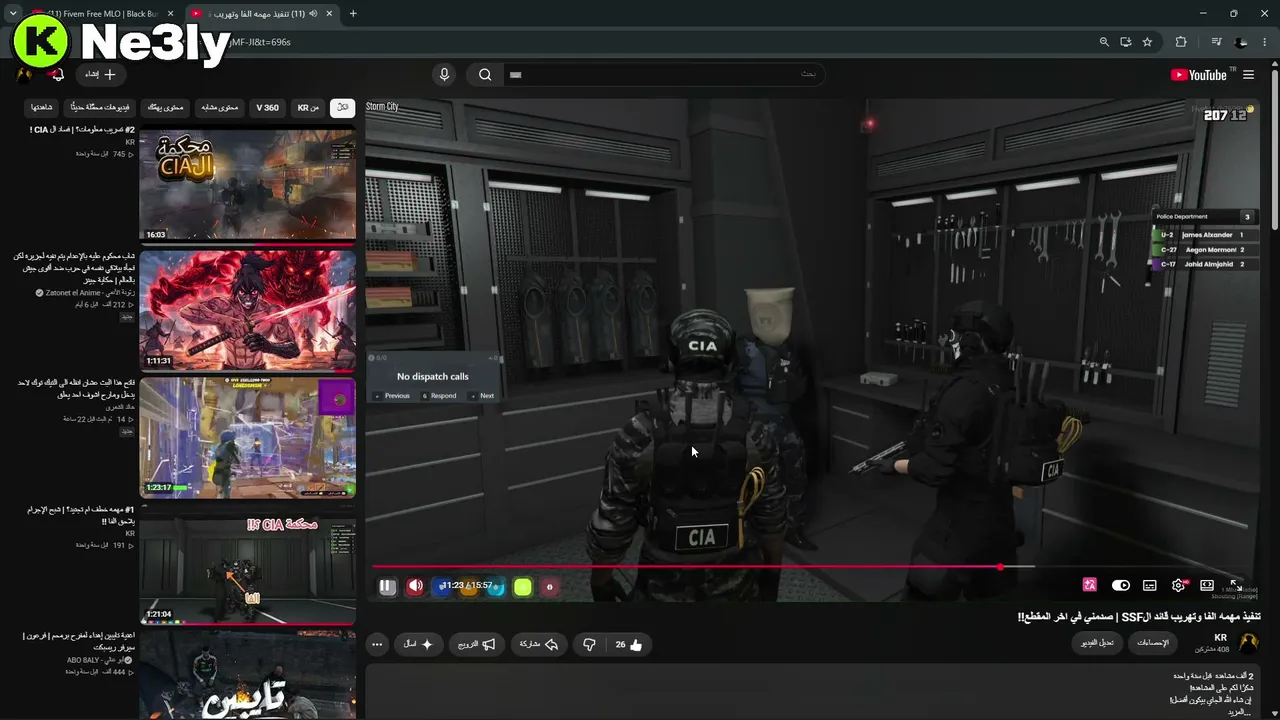Open a new browser tab

(353, 14)
